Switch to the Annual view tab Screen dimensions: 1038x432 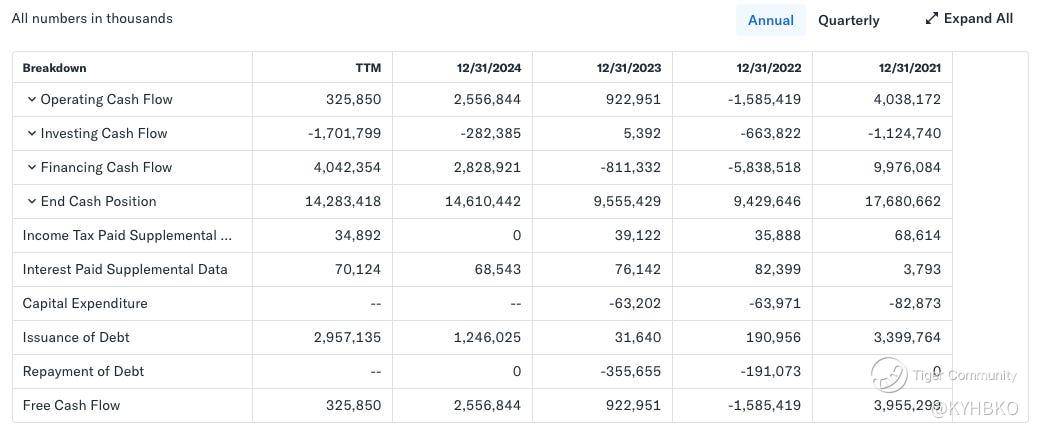coord(770,20)
